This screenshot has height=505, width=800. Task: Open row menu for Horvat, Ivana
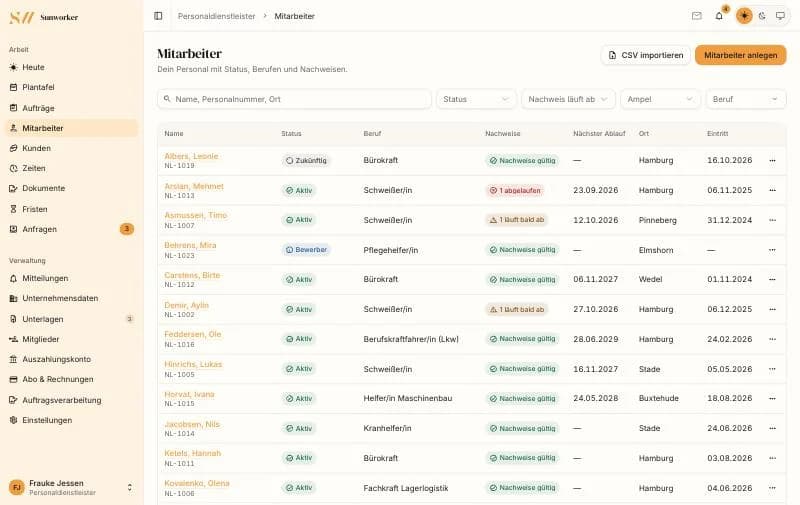[772, 398]
